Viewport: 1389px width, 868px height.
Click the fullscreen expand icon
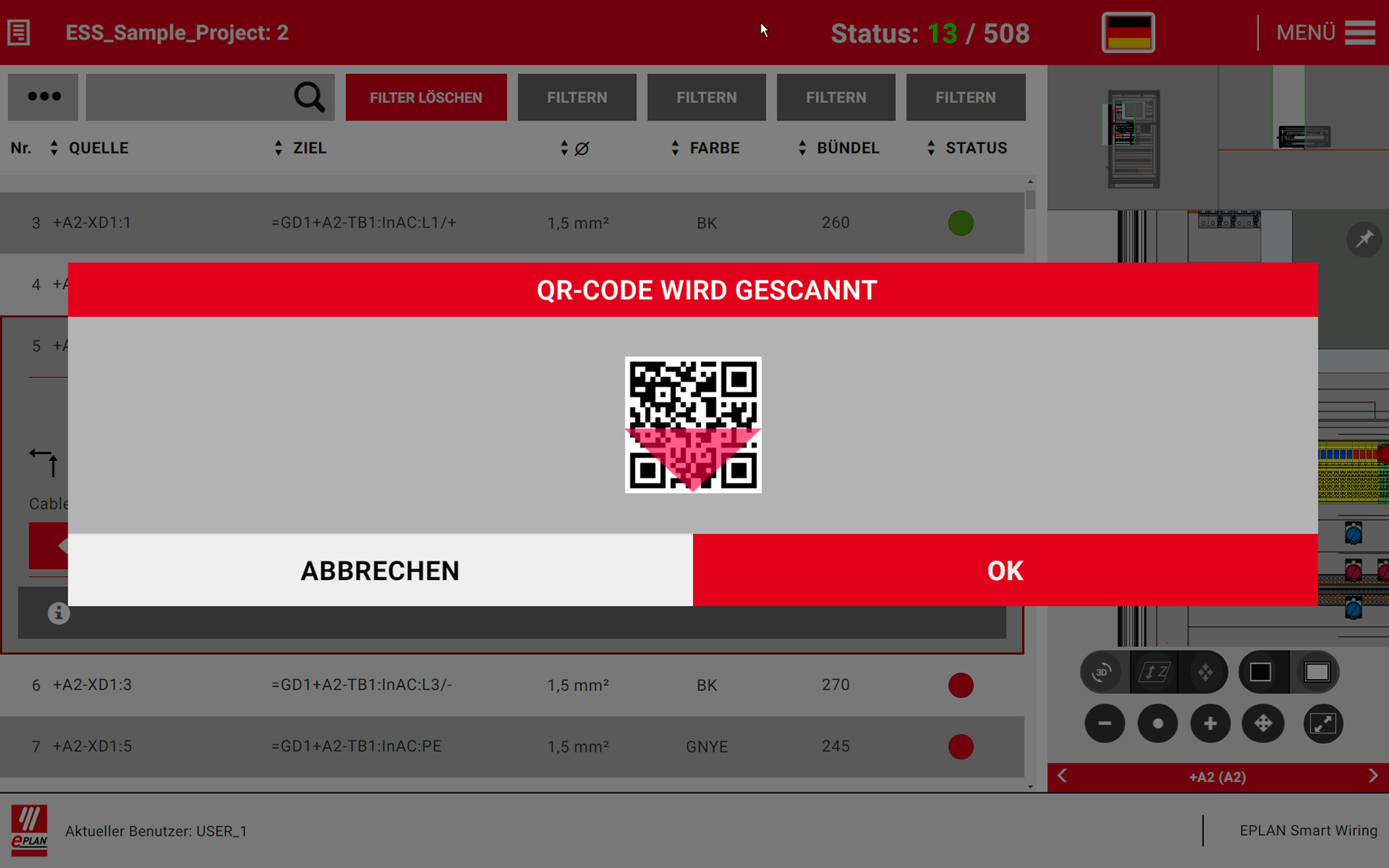click(x=1323, y=724)
